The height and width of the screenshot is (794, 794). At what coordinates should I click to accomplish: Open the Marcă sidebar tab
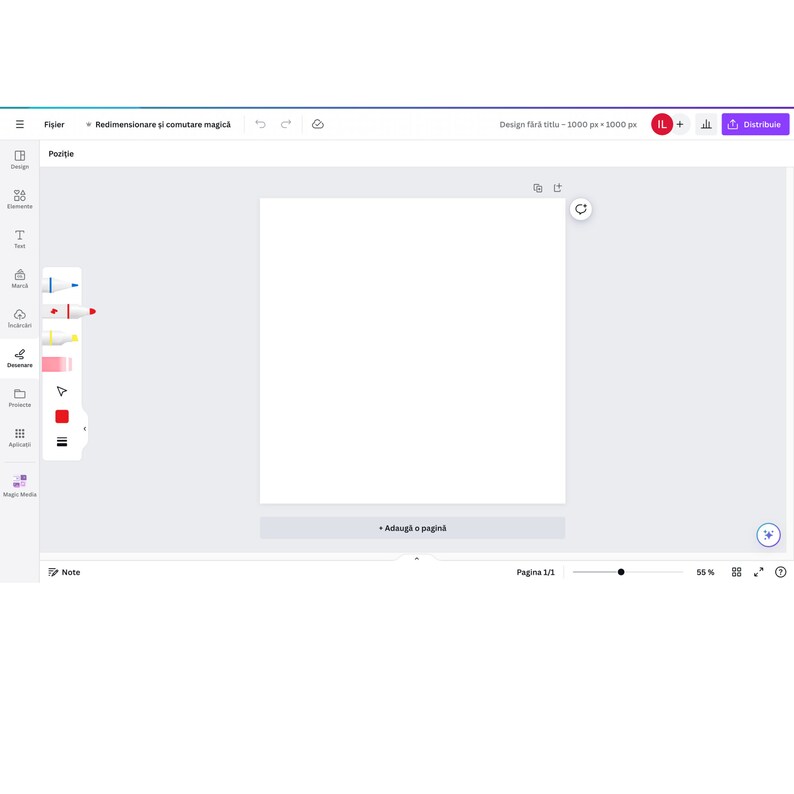[x=20, y=279]
